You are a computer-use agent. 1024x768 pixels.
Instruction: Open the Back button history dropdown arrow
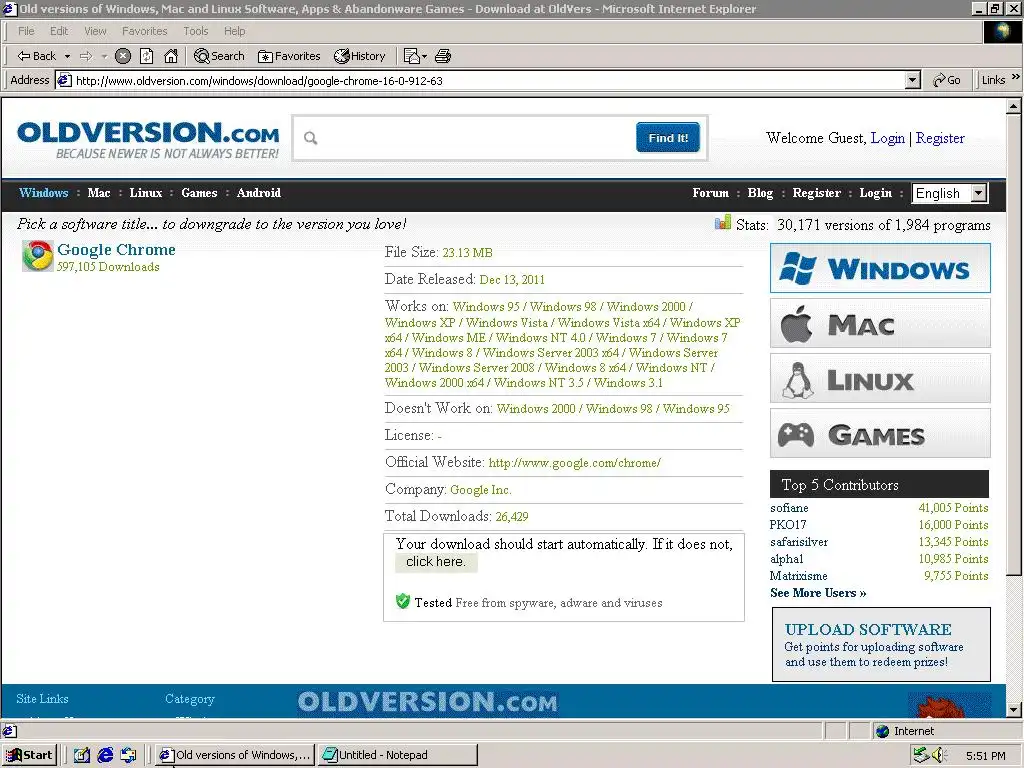pyautogui.click(x=67, y=56)
